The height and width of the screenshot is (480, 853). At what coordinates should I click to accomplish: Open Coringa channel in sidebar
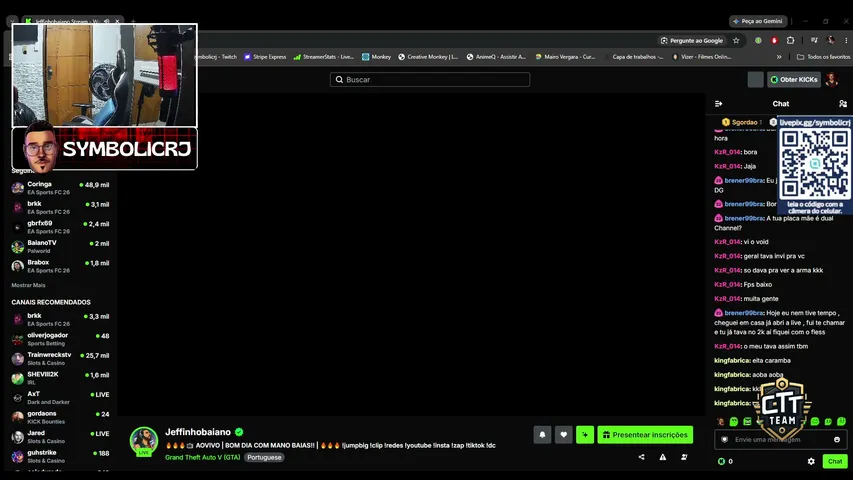click(60, 188)
